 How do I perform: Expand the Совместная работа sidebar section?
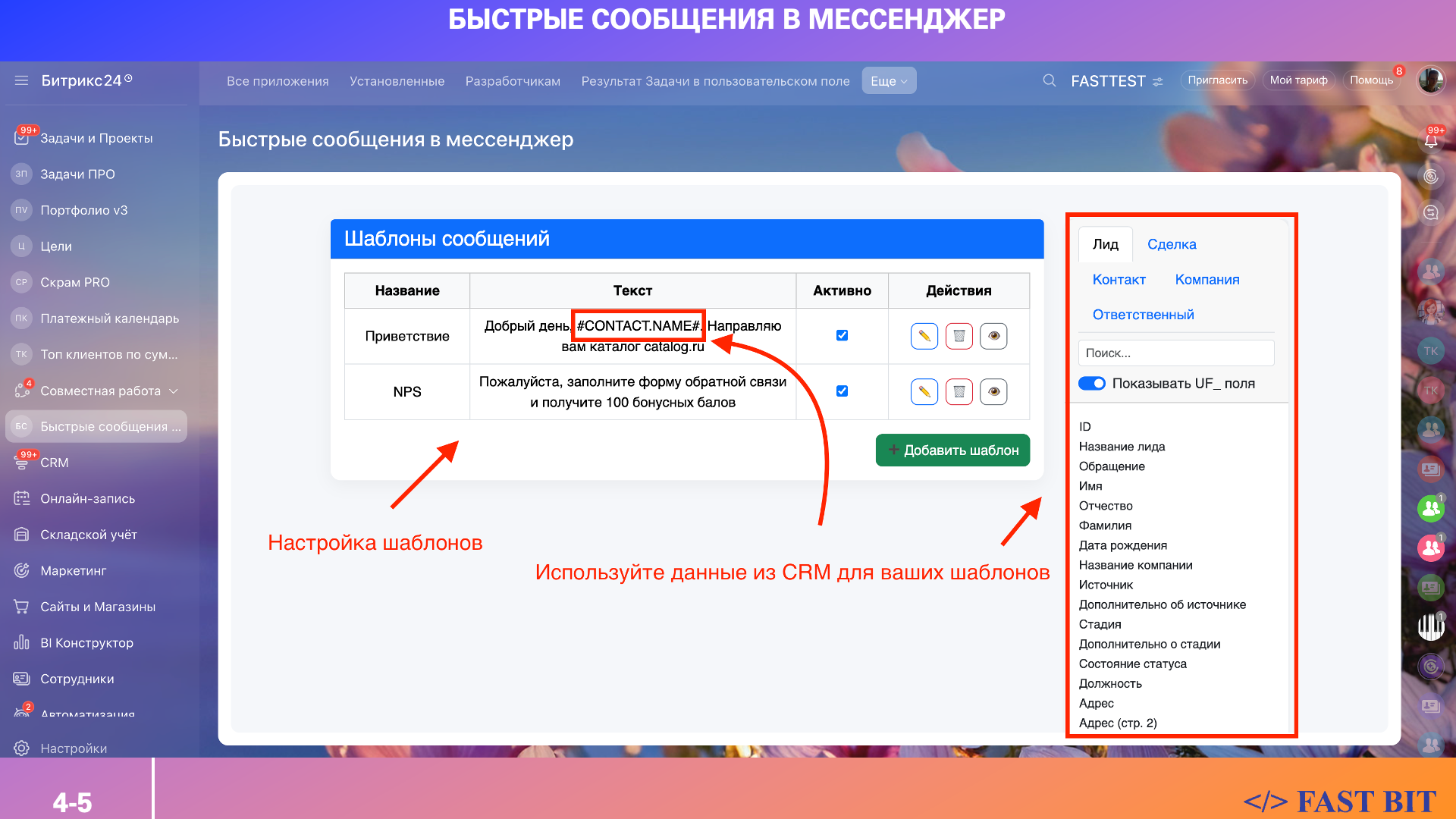(x=174, y=391)
